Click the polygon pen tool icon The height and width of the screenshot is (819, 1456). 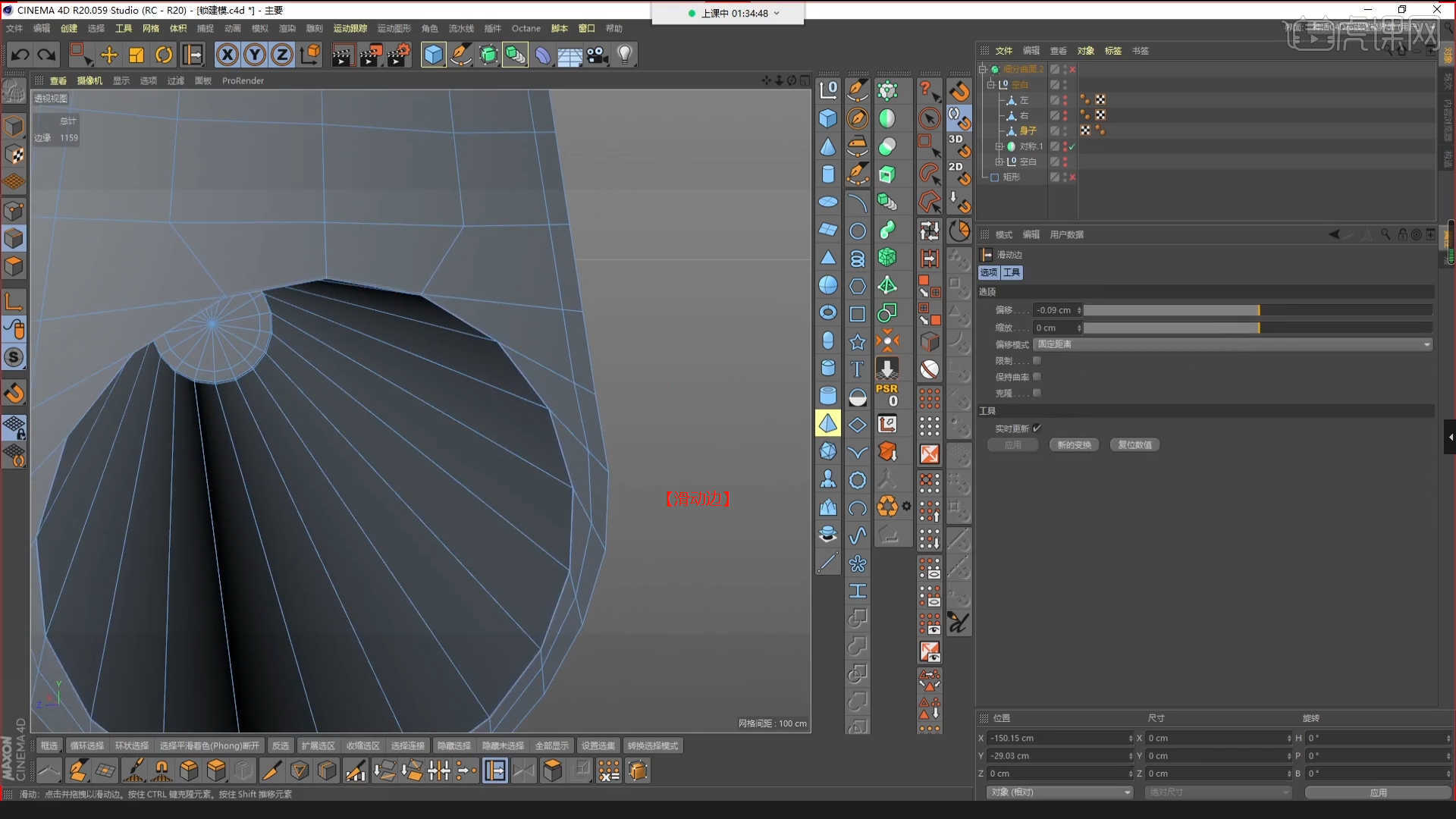pos(78,771)
